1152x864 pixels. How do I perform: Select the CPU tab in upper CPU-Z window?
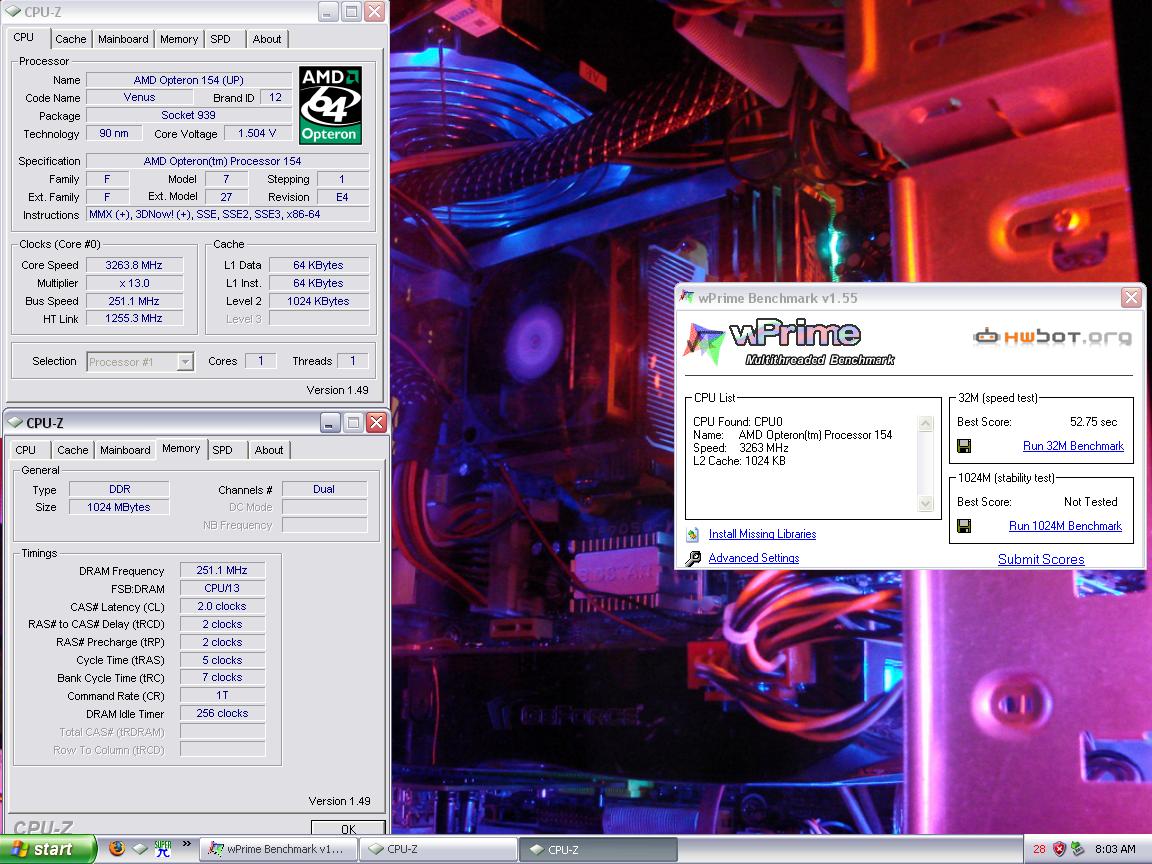24,37
